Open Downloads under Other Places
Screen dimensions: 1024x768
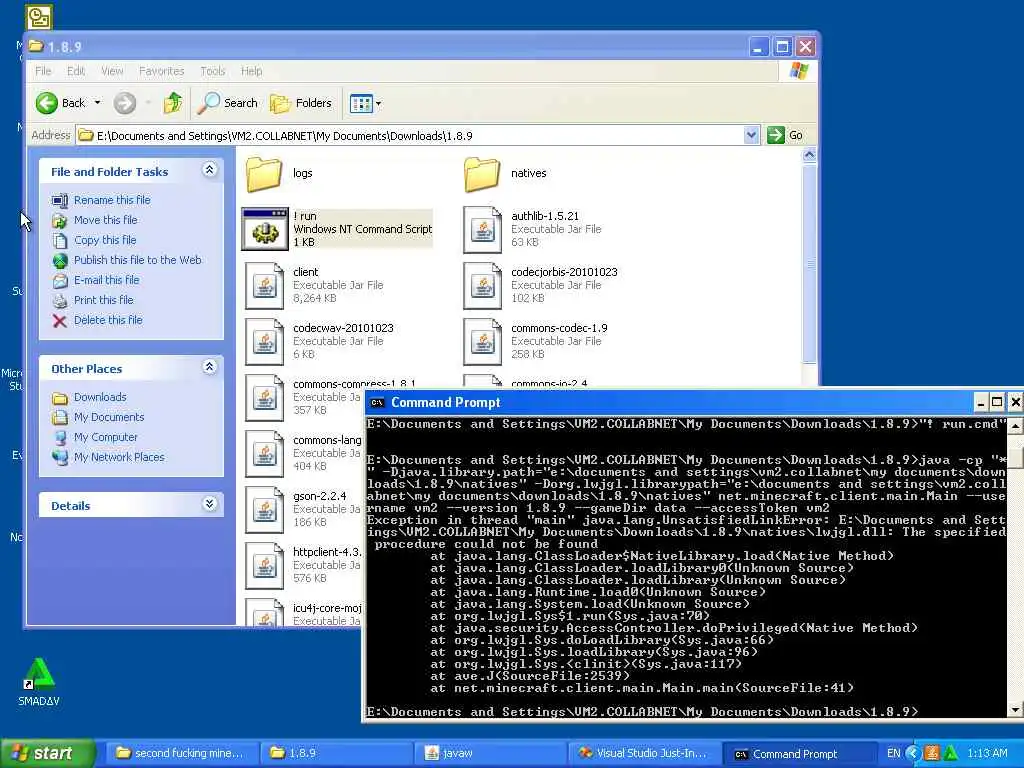tap(100, 397)
